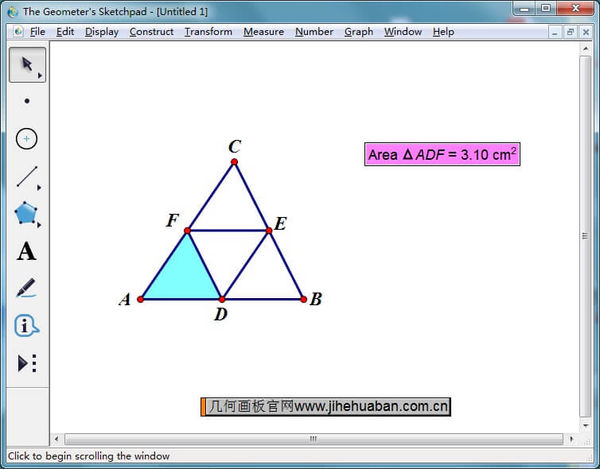The width and height of the screenshot is (600, 469).
Task: Select the Compass circle tool
Action: pos(26,138)
